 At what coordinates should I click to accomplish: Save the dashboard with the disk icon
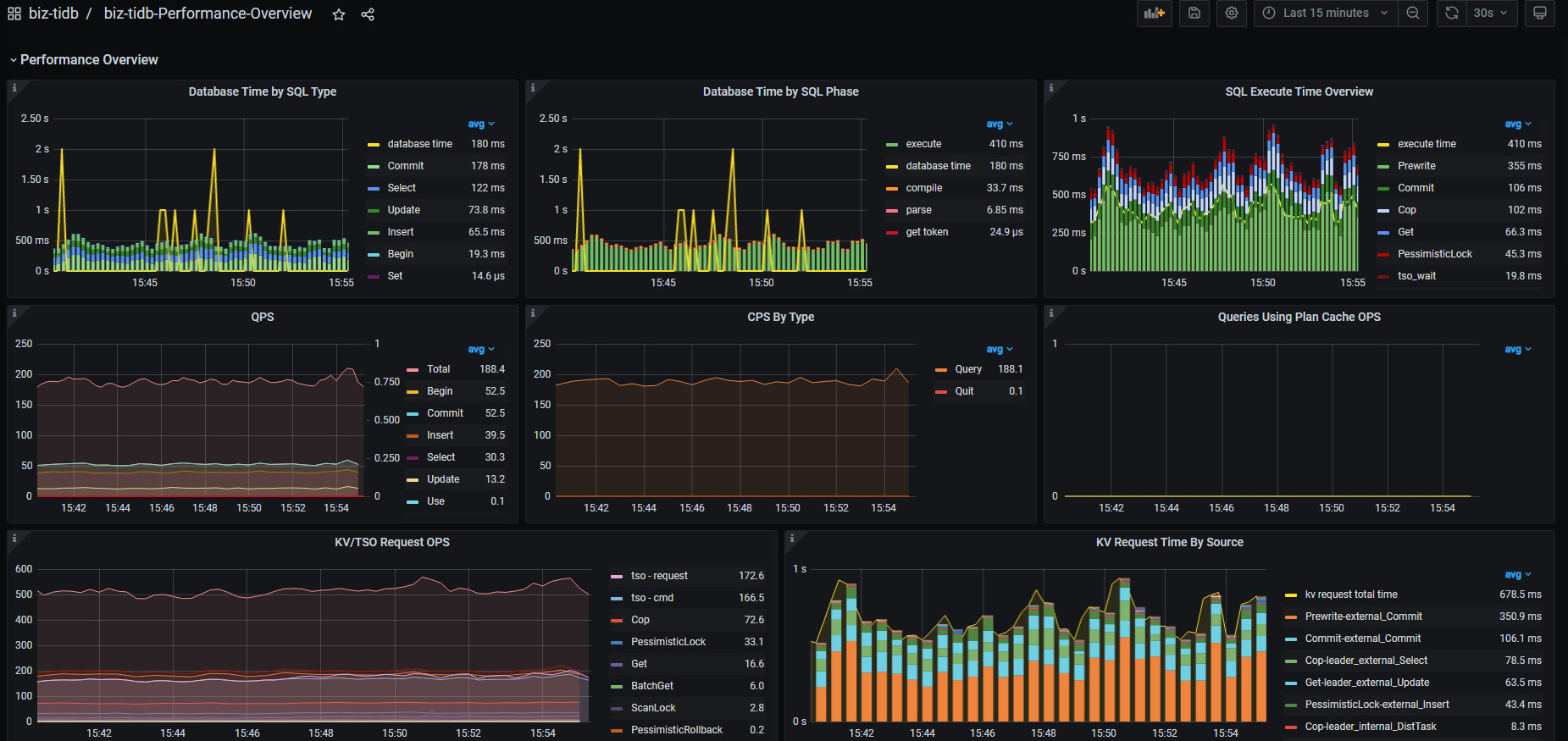tap(1194, 14)
